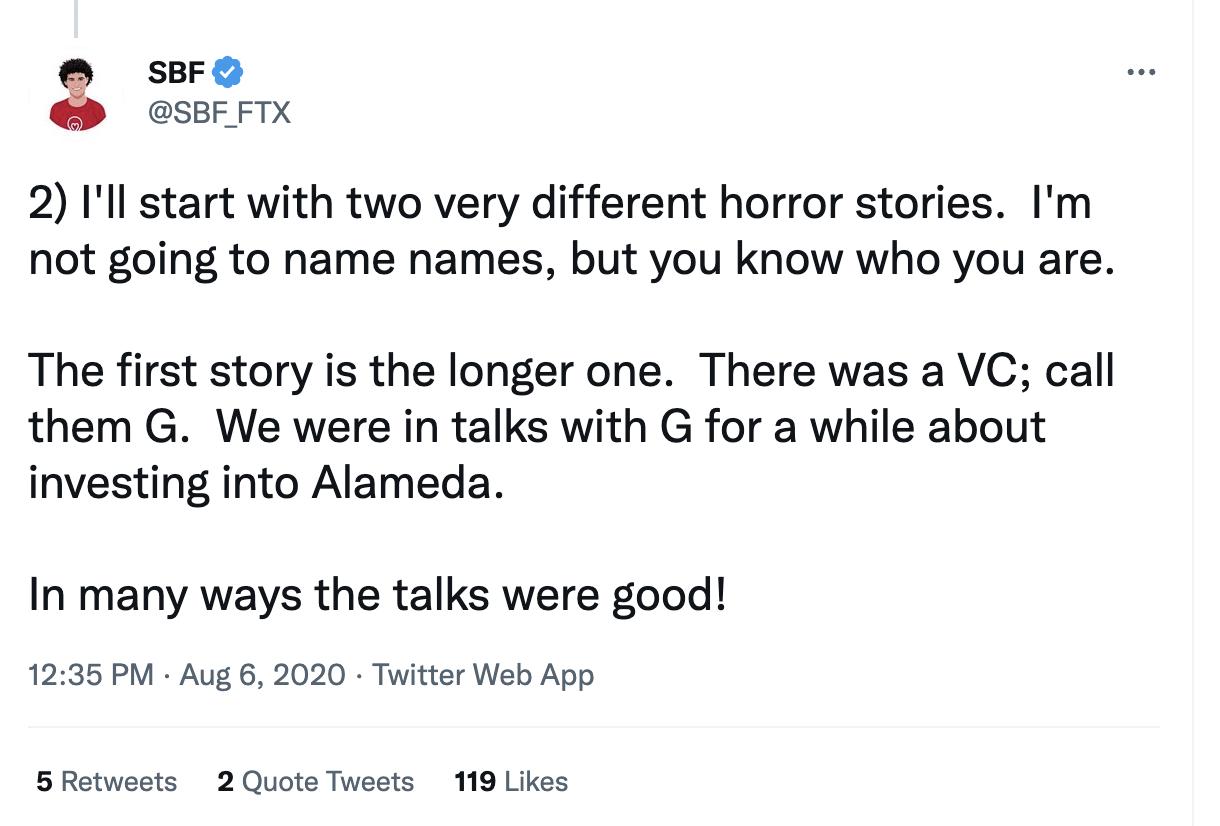This screenshot has width=1220, height=826.
Task: View the 5 Retweets list
Action: [x=106, y=781]
